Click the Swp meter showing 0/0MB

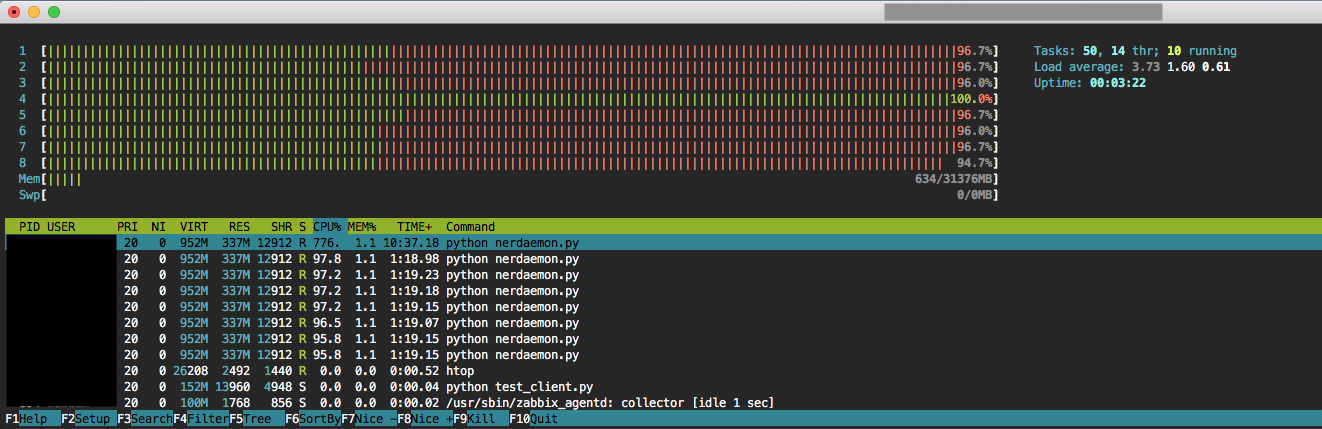click(520, 195)
